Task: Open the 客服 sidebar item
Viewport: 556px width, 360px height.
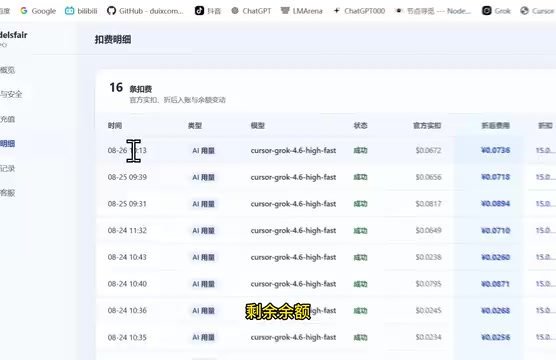Action: click(x=7, y=193)
